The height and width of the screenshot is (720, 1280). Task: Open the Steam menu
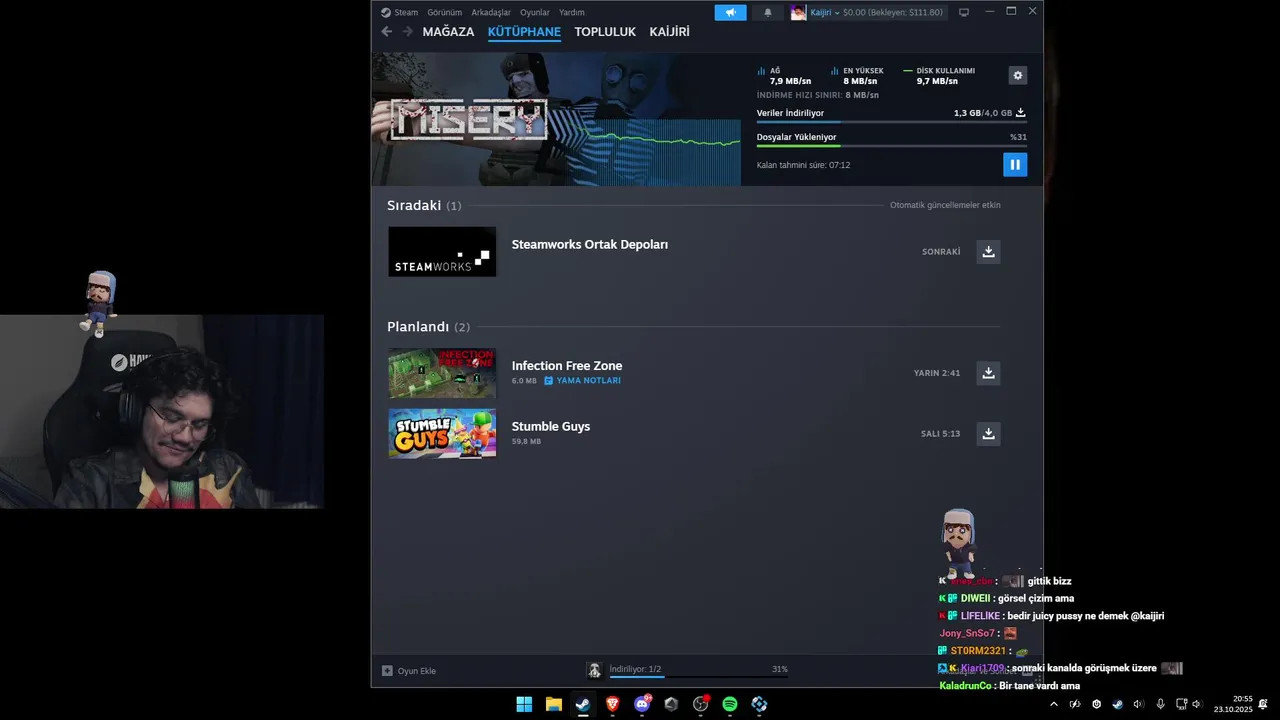(x=400, y=12)
